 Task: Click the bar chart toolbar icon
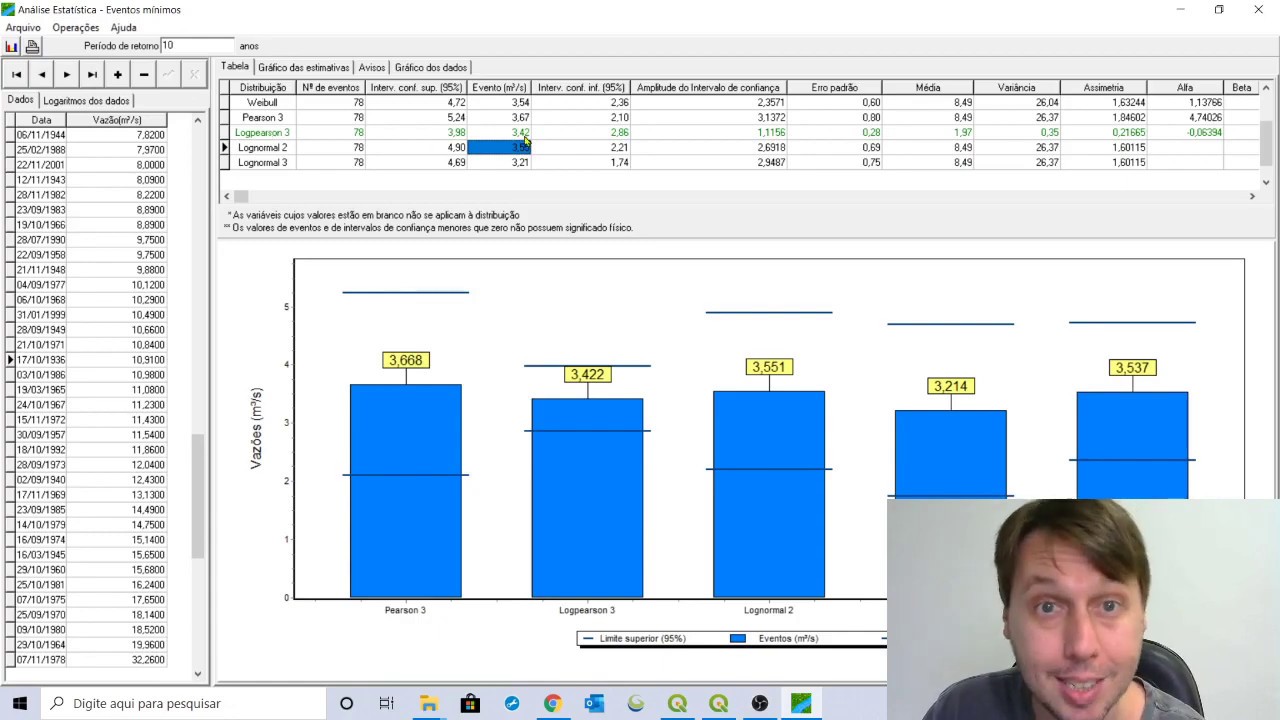[12, 46]
